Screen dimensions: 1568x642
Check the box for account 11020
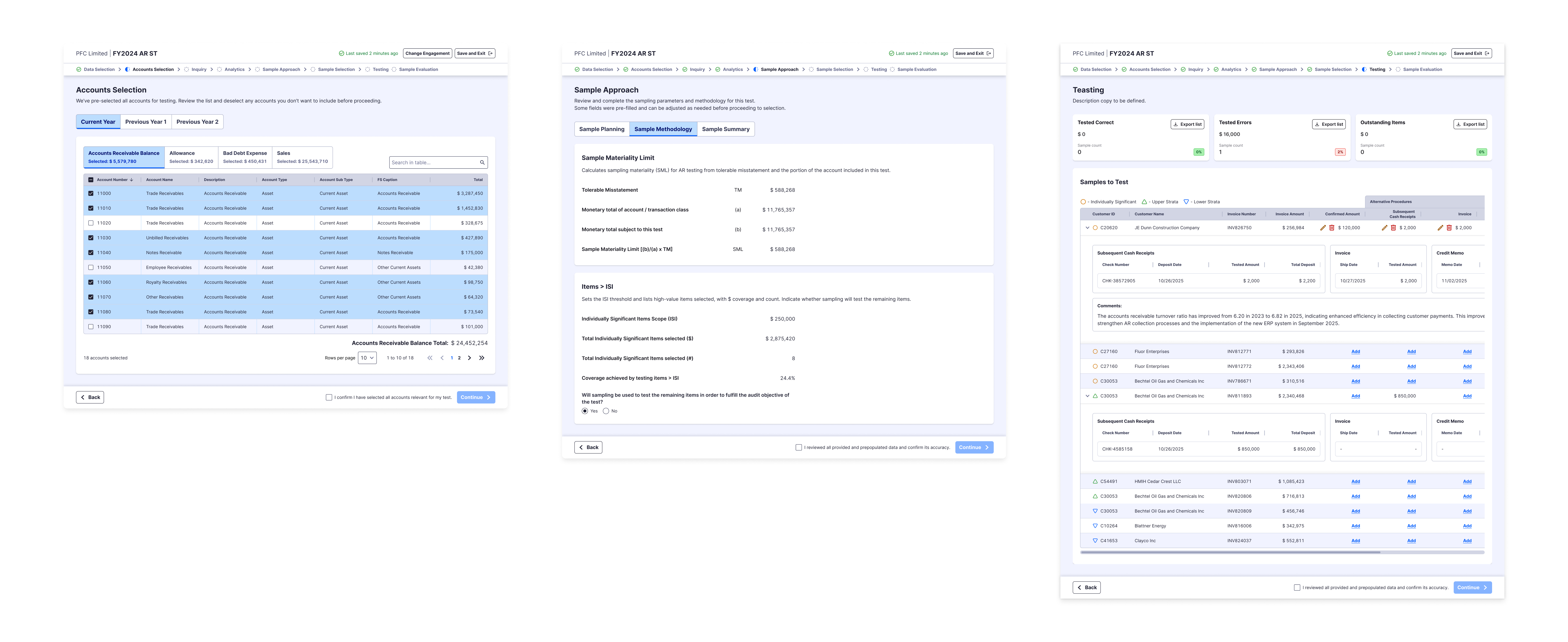coord(91,223)
